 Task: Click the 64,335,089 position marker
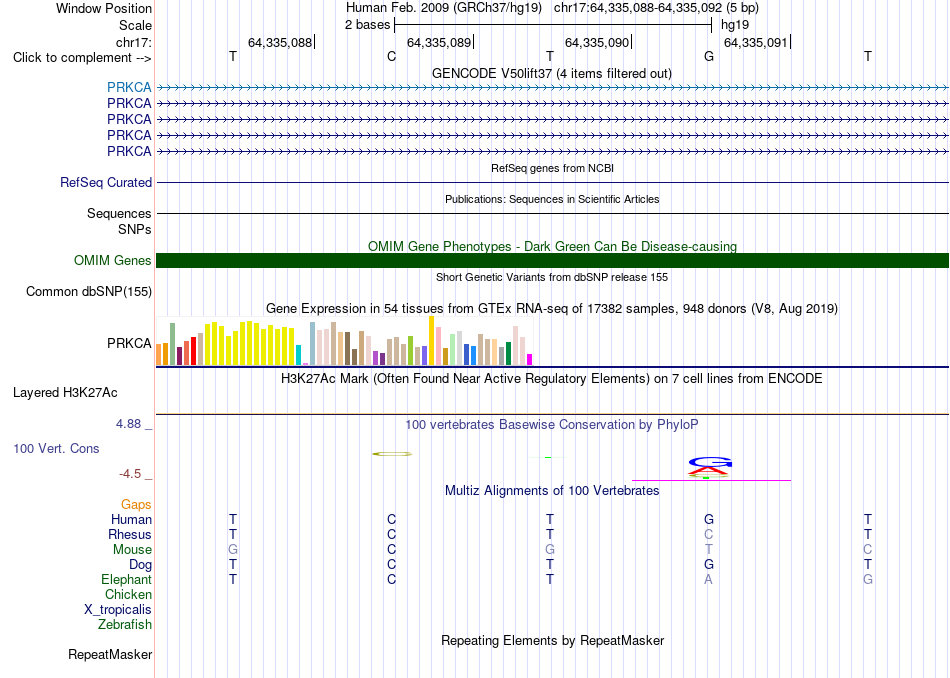point(439,42)
